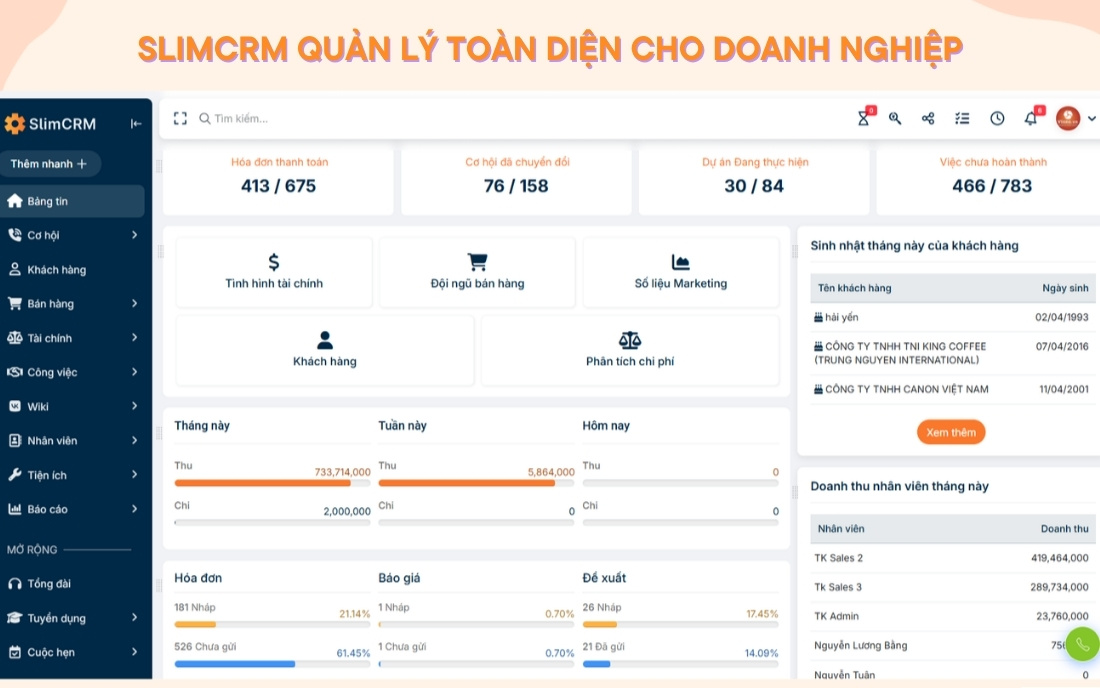
Task: Click the Xem thêm button
Action: 951,432
